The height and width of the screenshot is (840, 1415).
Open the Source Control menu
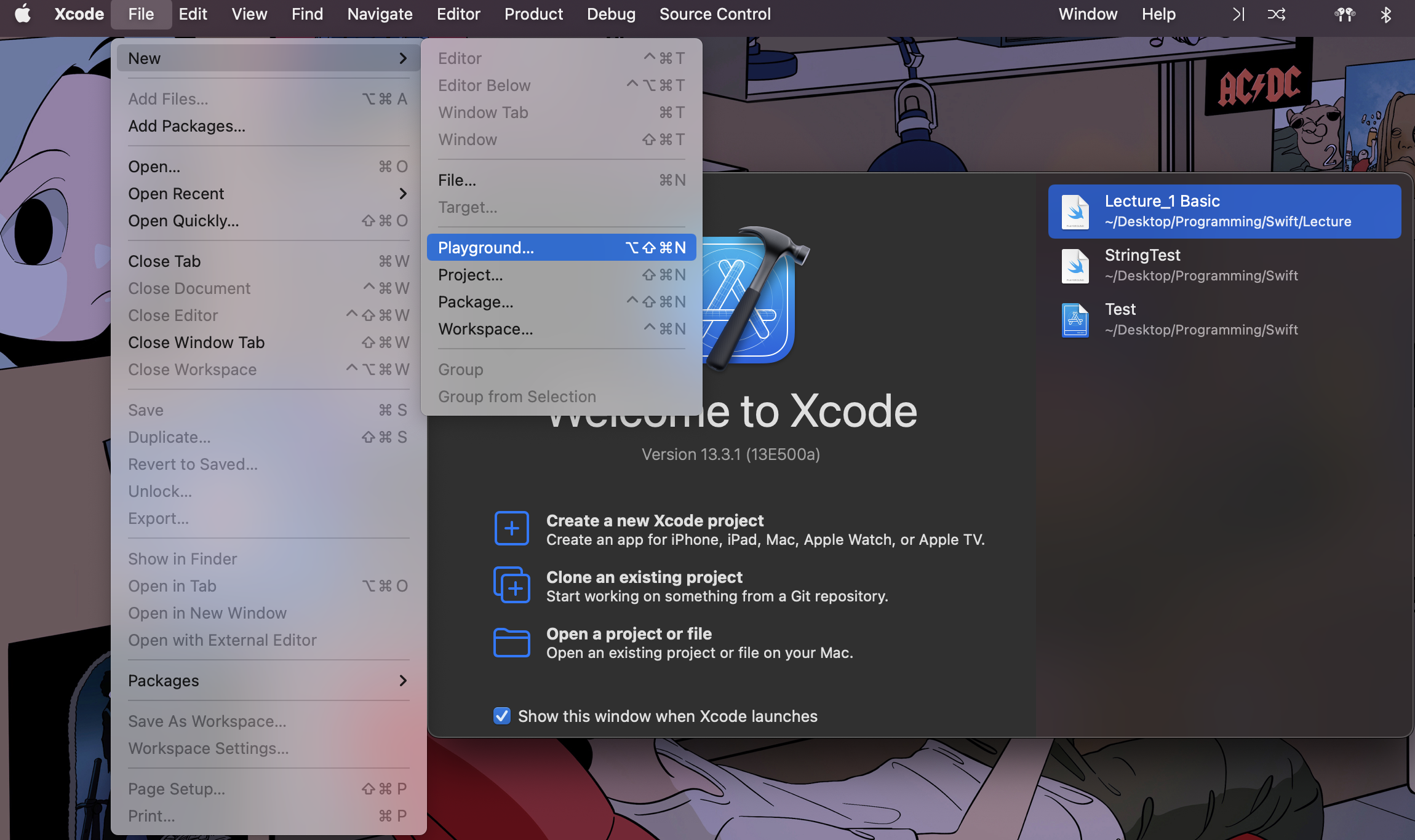click(715, 14)
